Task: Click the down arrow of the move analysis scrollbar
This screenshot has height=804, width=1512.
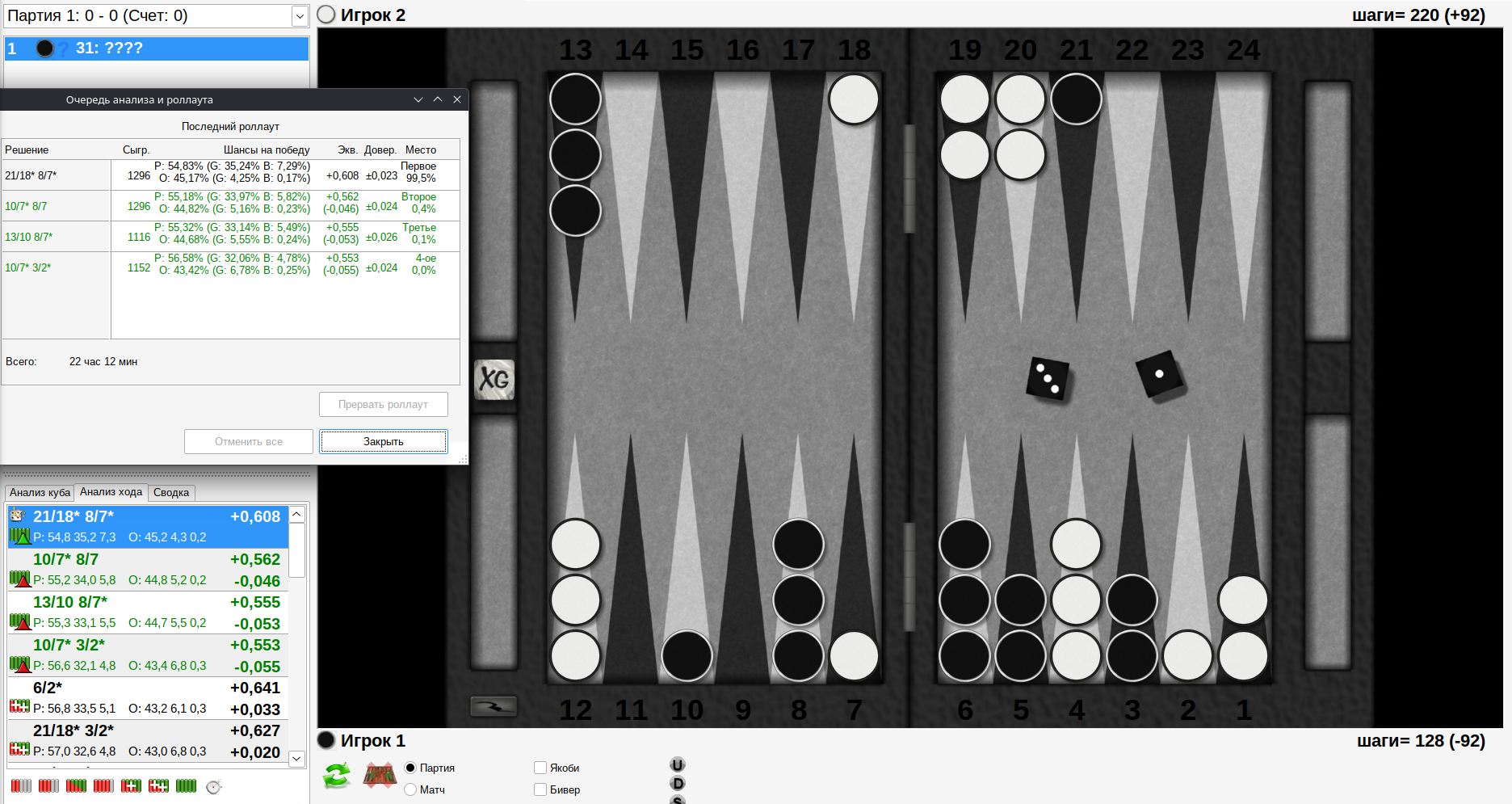Action: point(297,758)
